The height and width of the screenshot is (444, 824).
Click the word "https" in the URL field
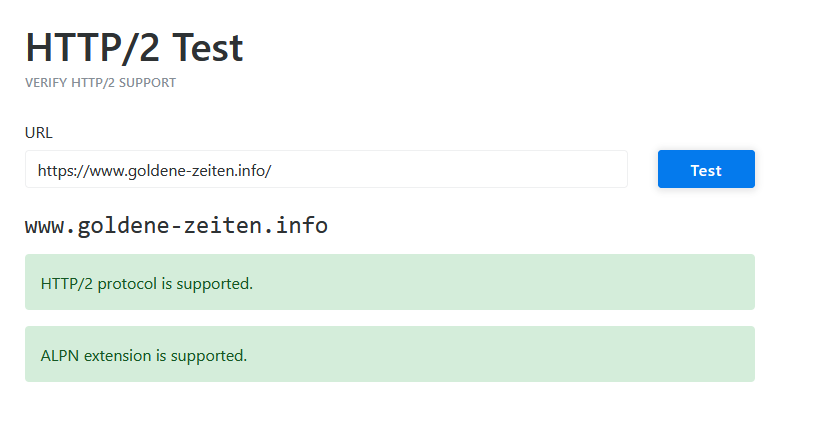[57, 170]
